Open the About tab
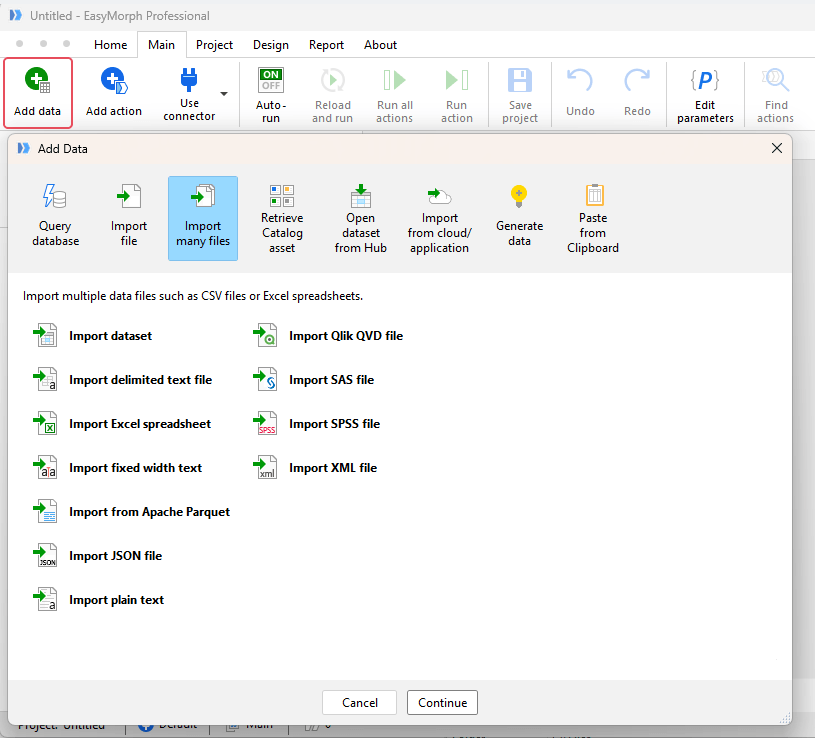 pyautogui.click(x=380, y=45)
